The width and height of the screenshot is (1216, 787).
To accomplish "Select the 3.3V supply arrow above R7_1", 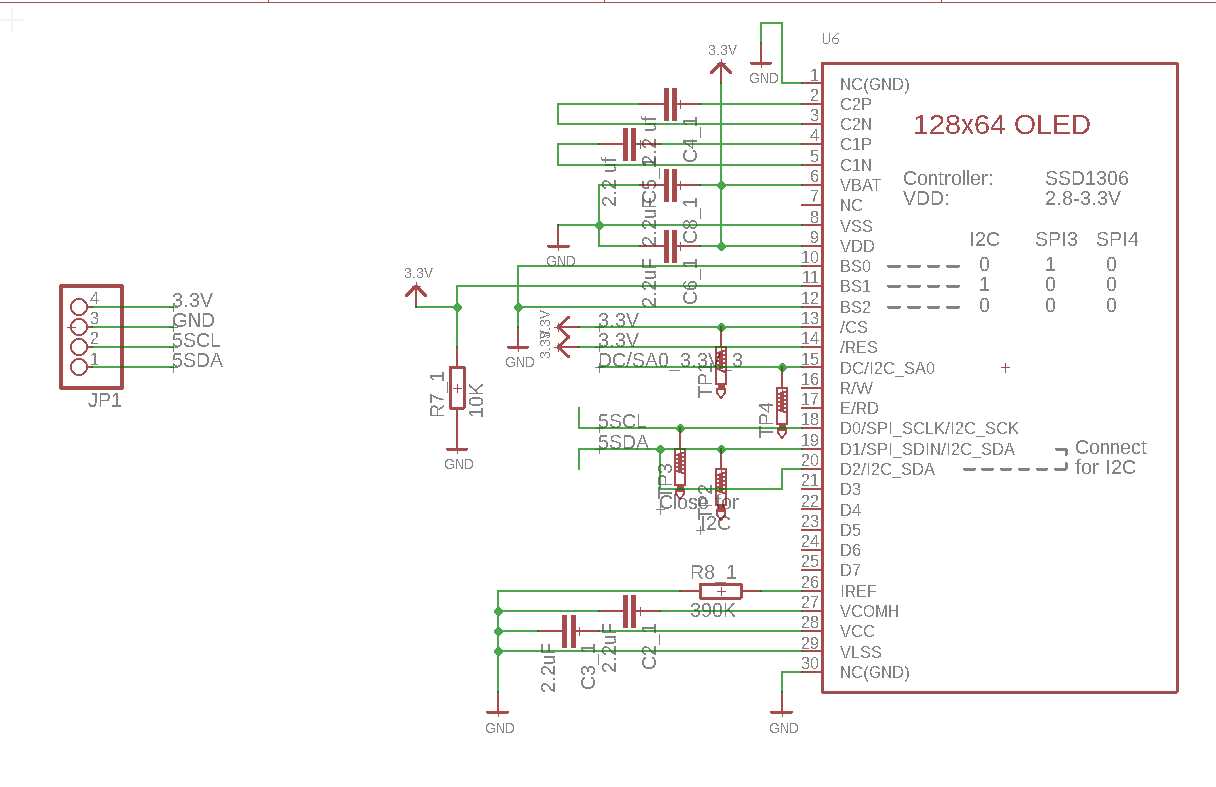I will click(417, 291).
